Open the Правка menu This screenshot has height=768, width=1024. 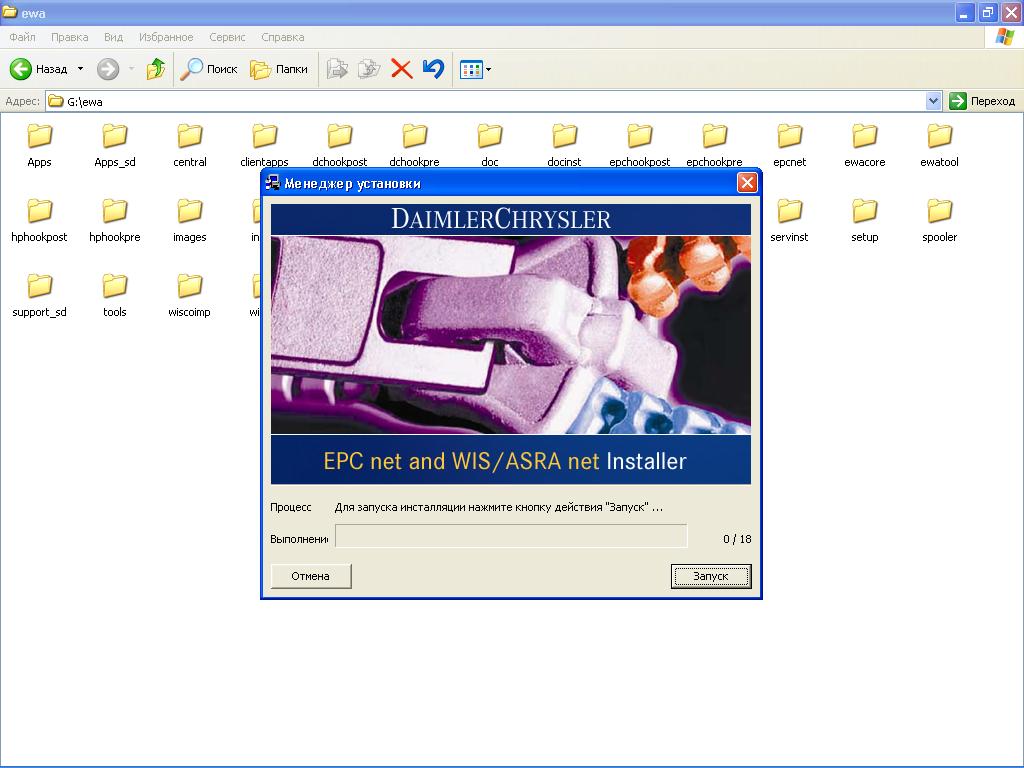[69, 37]
